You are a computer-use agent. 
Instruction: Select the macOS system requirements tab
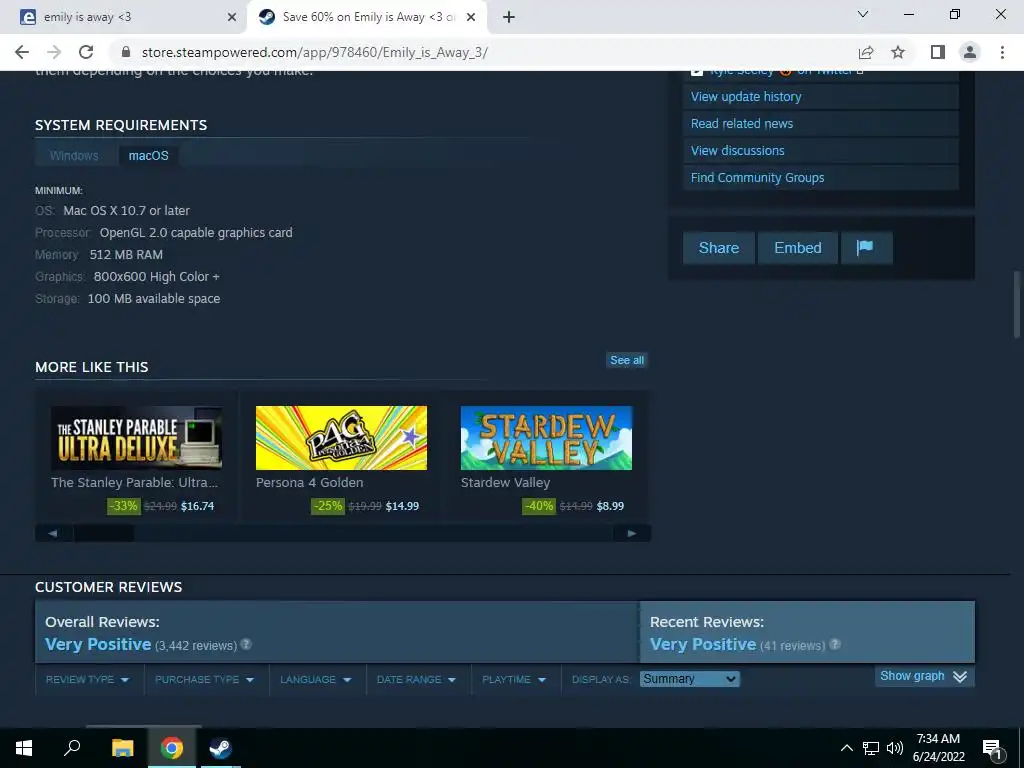pyautogui.click(x=148, y=155)
